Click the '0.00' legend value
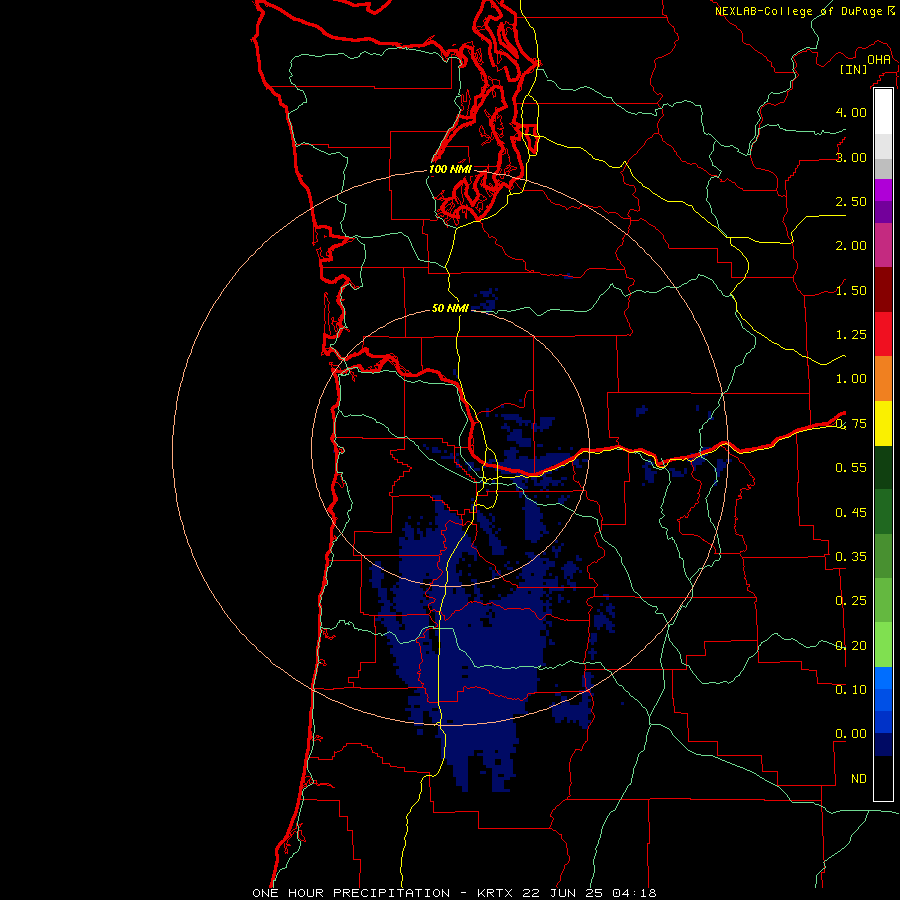Image resolution: width=900 pixels, height=900 pixels. tap(851, 734)
